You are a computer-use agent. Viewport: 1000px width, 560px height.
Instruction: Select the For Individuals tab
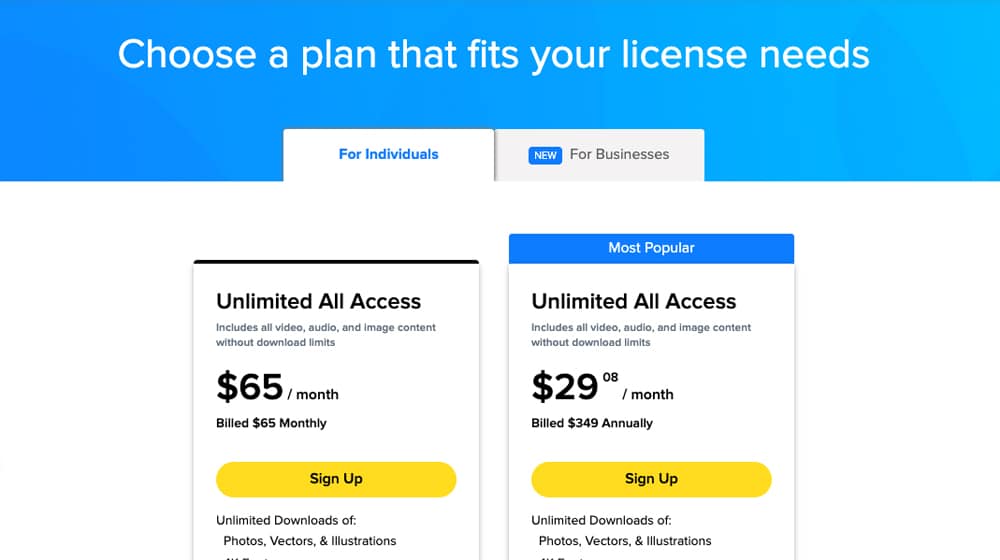[388, 155]
